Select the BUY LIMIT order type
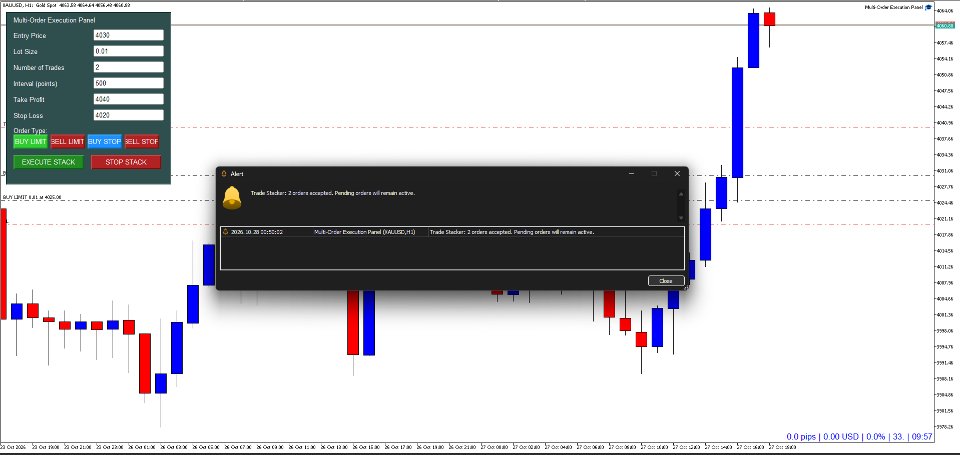This screenshot has height=455, width=960. (x=30, y=141)
